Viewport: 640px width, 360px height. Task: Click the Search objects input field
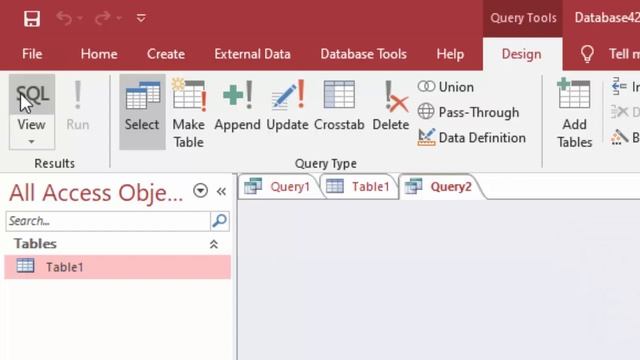[x=108, y=221]
